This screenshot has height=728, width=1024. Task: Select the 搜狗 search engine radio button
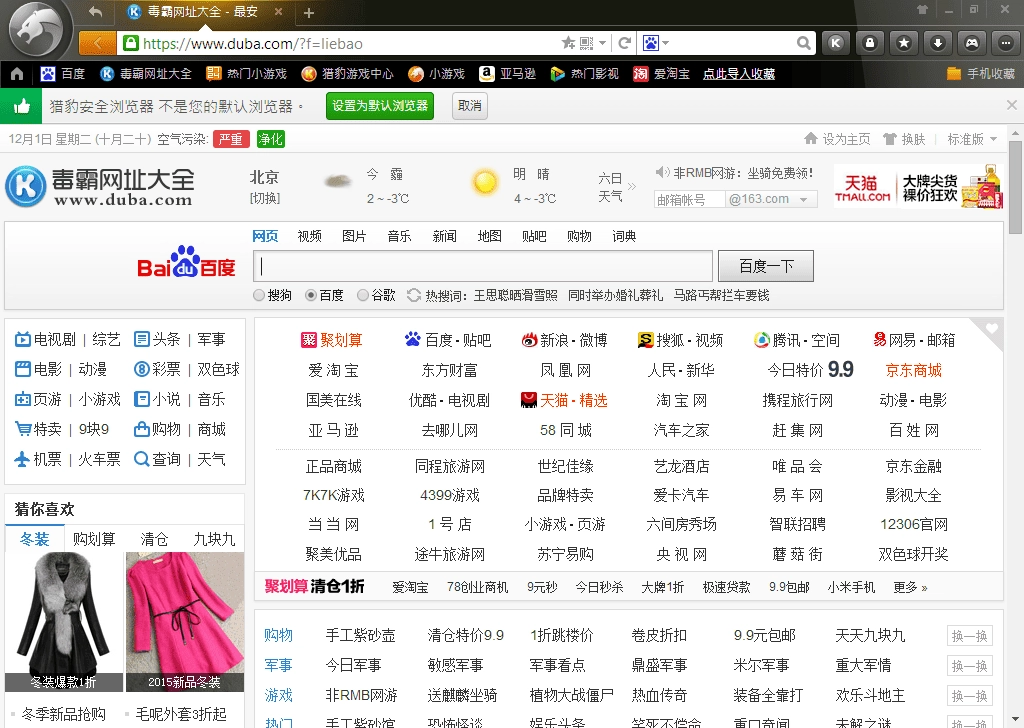click(259, 295)
